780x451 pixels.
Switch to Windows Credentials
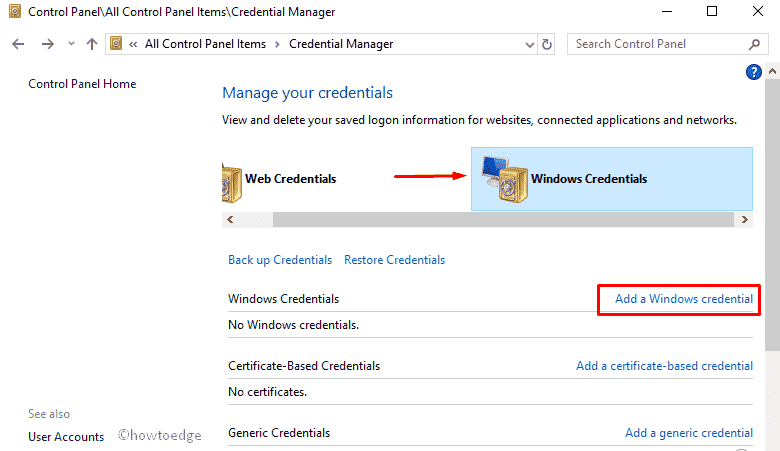point(611,179)
